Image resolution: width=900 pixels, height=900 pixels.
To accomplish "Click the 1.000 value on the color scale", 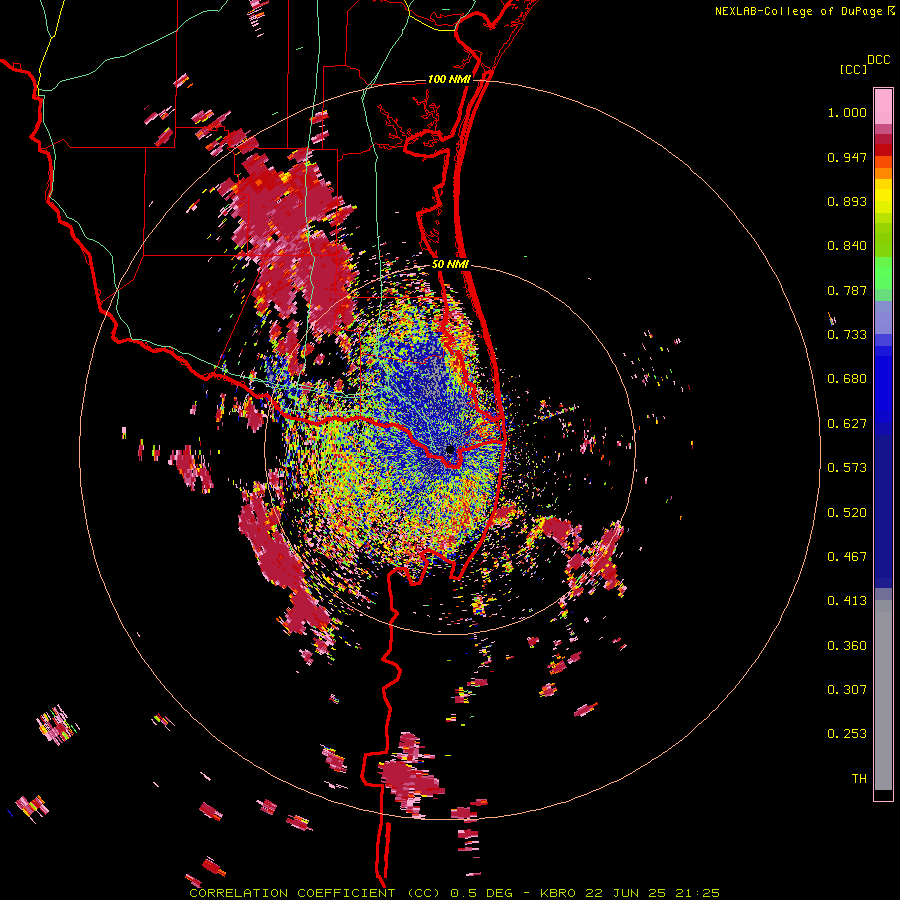I will click(x=847, y=112).
